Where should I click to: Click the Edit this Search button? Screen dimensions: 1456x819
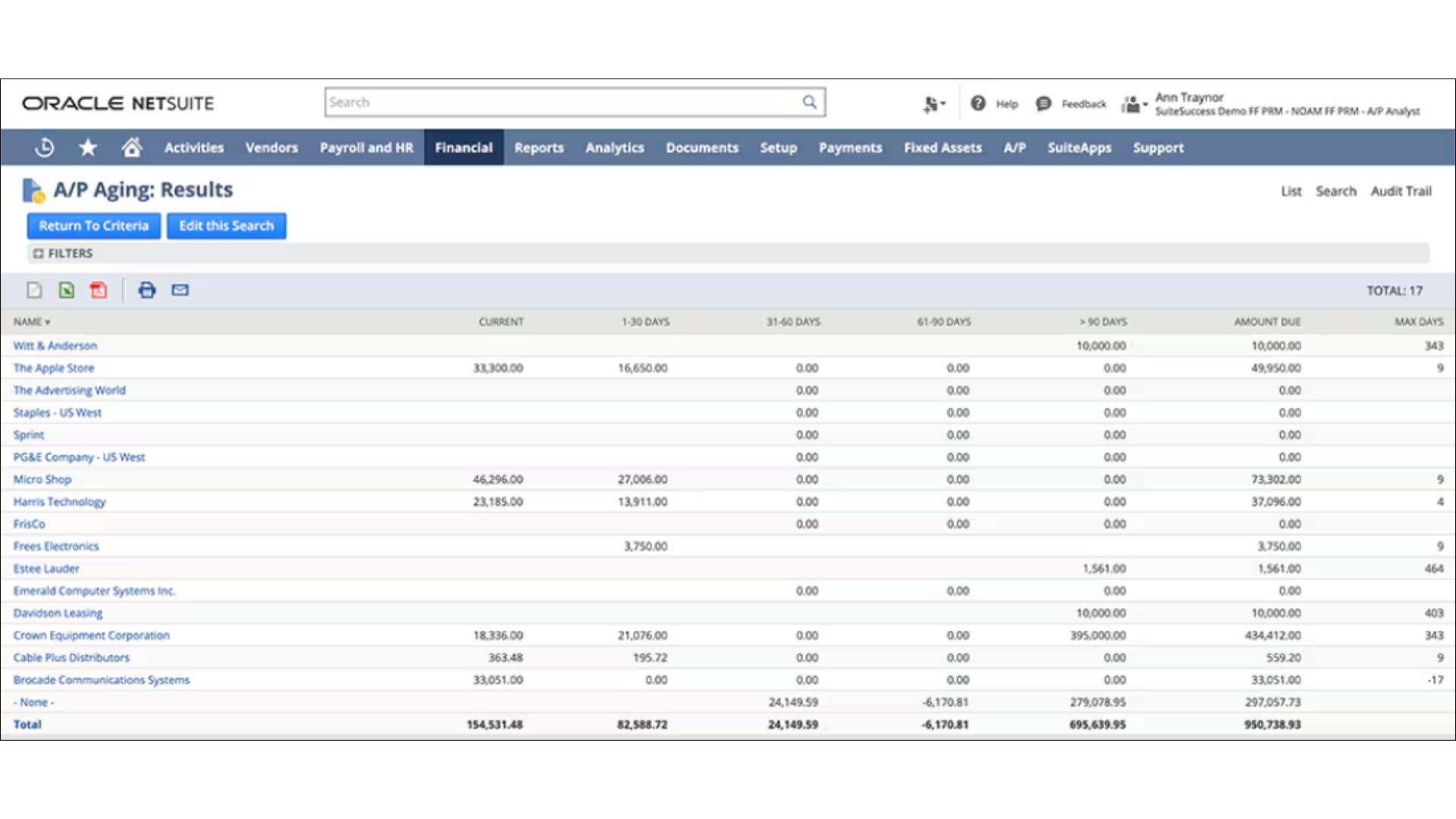(x=225, y=225)
